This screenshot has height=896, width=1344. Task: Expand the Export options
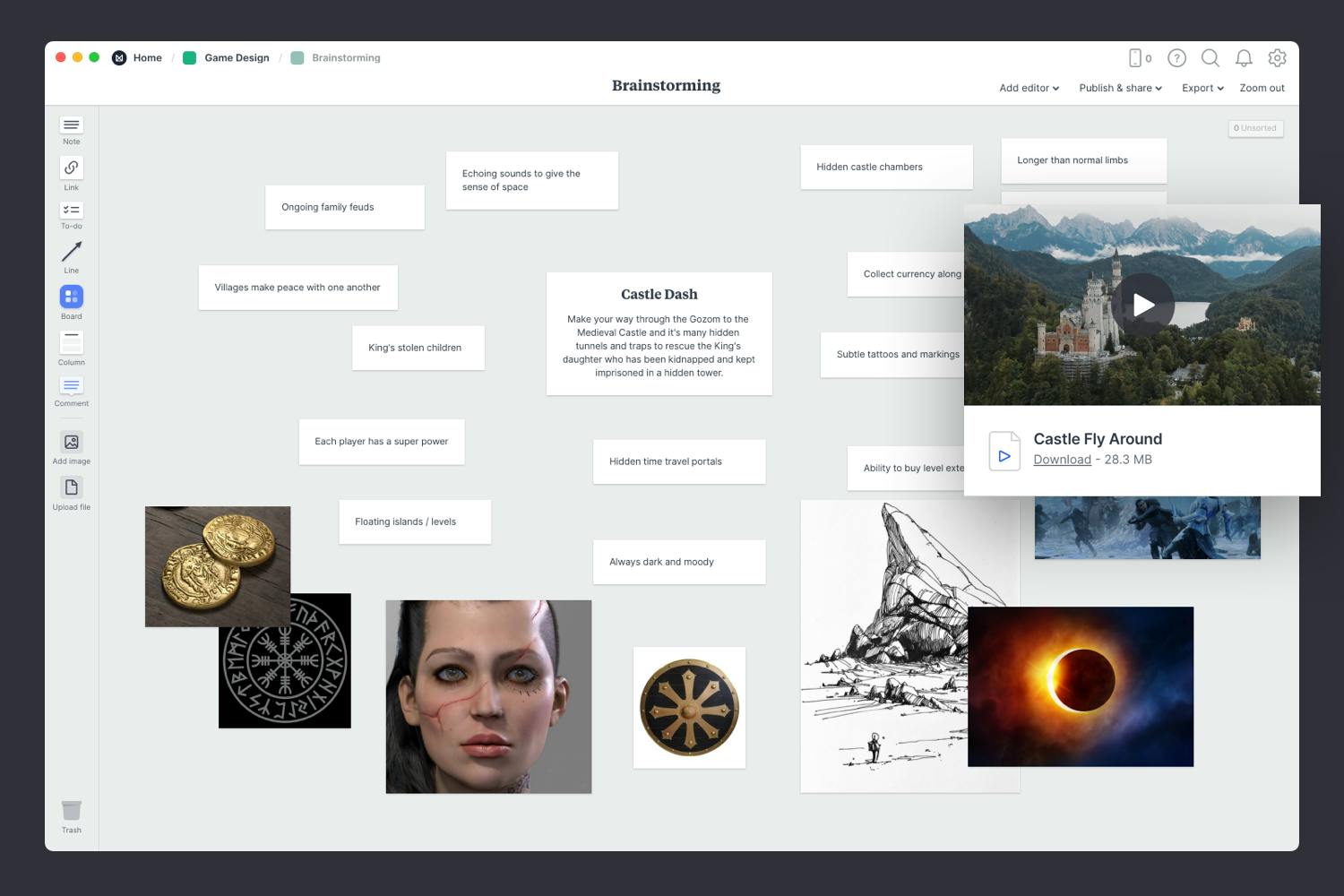tap(1201, 88)
